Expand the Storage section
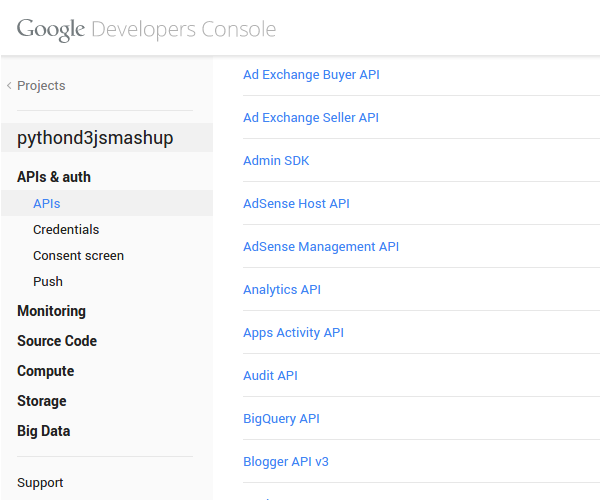600x500 pixels. (x=42, y=401)
